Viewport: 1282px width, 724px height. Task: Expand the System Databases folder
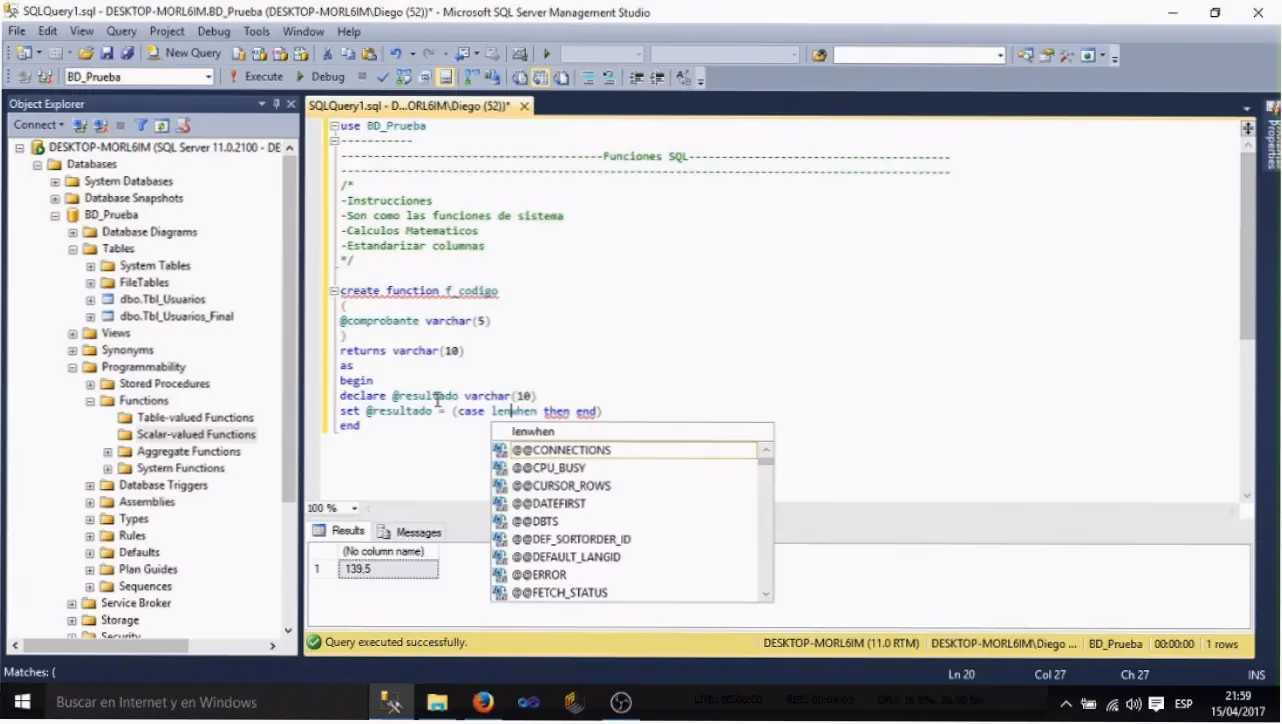(x=56, y=181)
